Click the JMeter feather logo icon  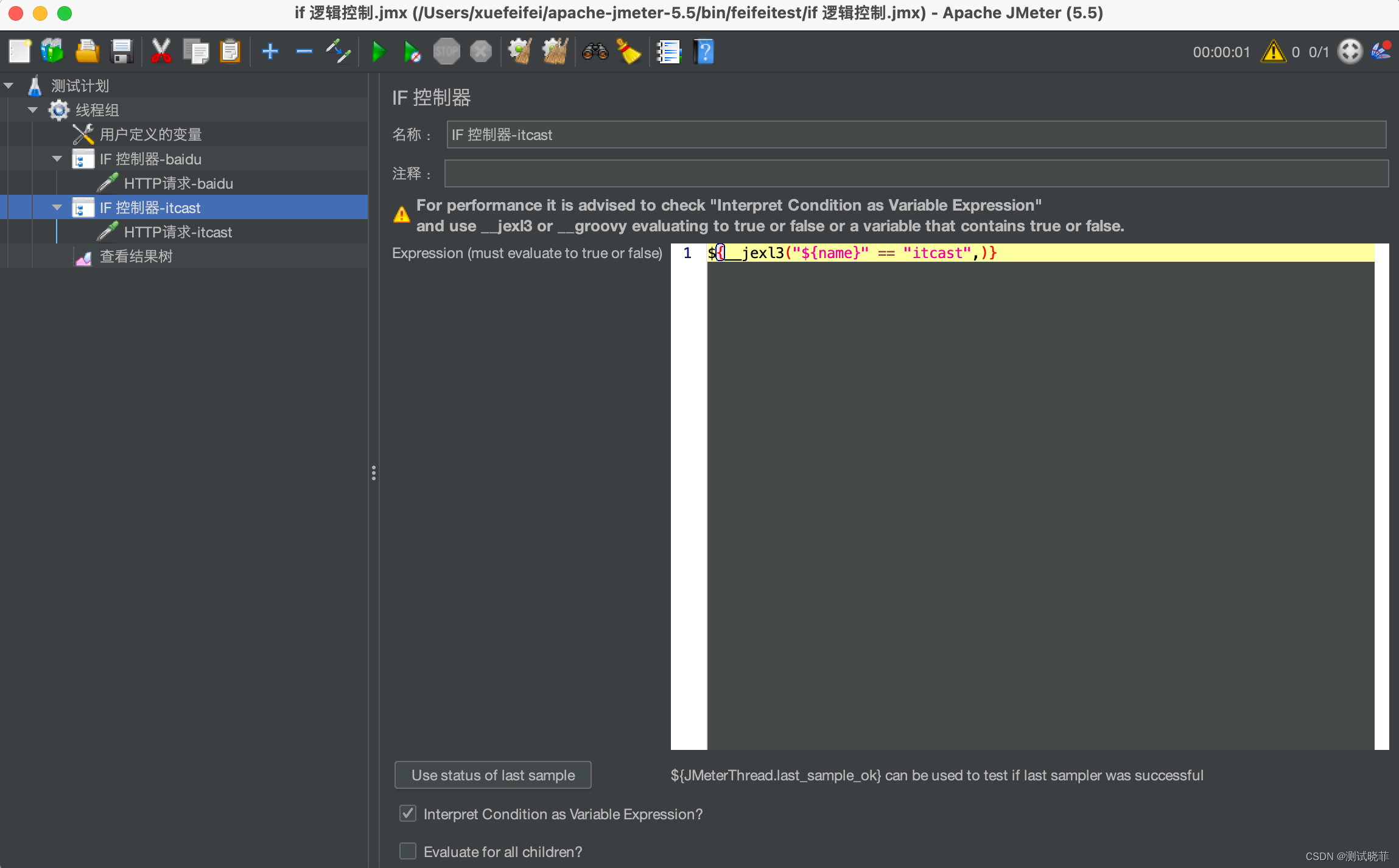click(1381, 52)
